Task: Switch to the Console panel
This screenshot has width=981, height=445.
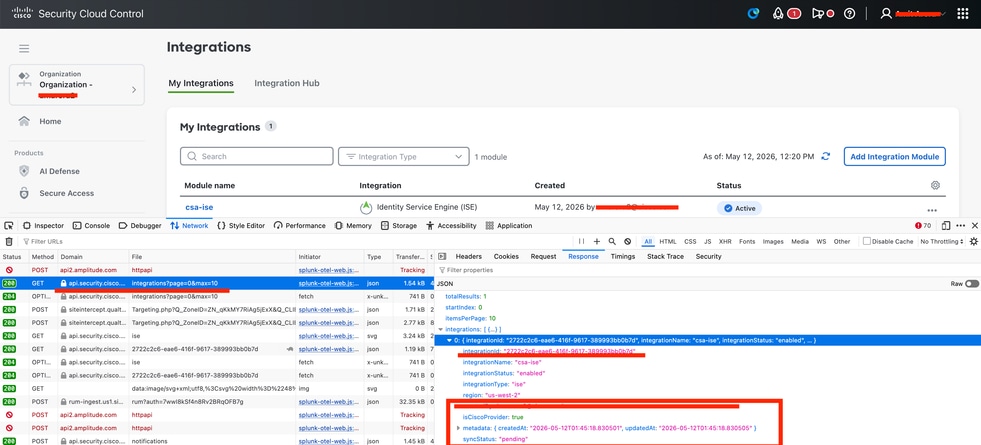Action: tap(91, 225)
